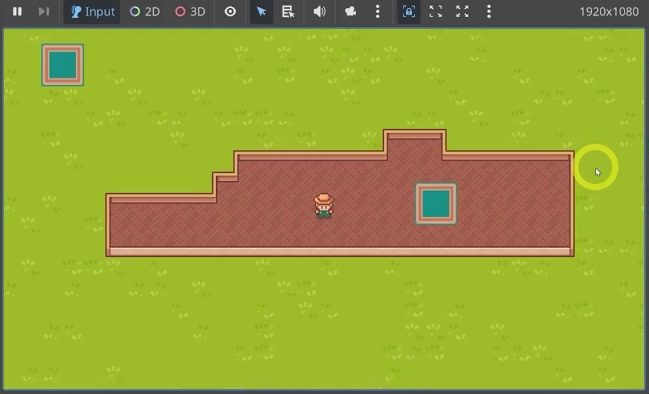
Task: Choose the list selection tool
Action: [288, 12]
